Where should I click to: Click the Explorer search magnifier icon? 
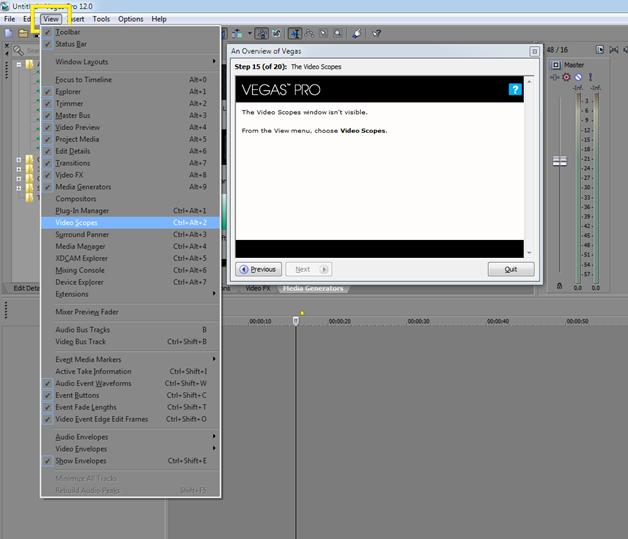tap(18, 51)
